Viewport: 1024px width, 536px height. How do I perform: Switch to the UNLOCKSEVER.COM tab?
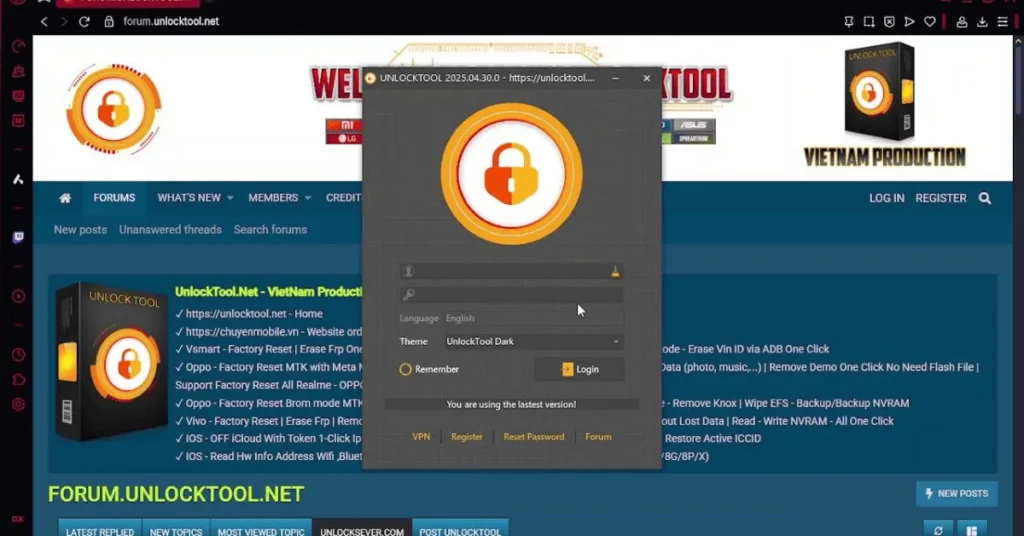click(362, 529)
